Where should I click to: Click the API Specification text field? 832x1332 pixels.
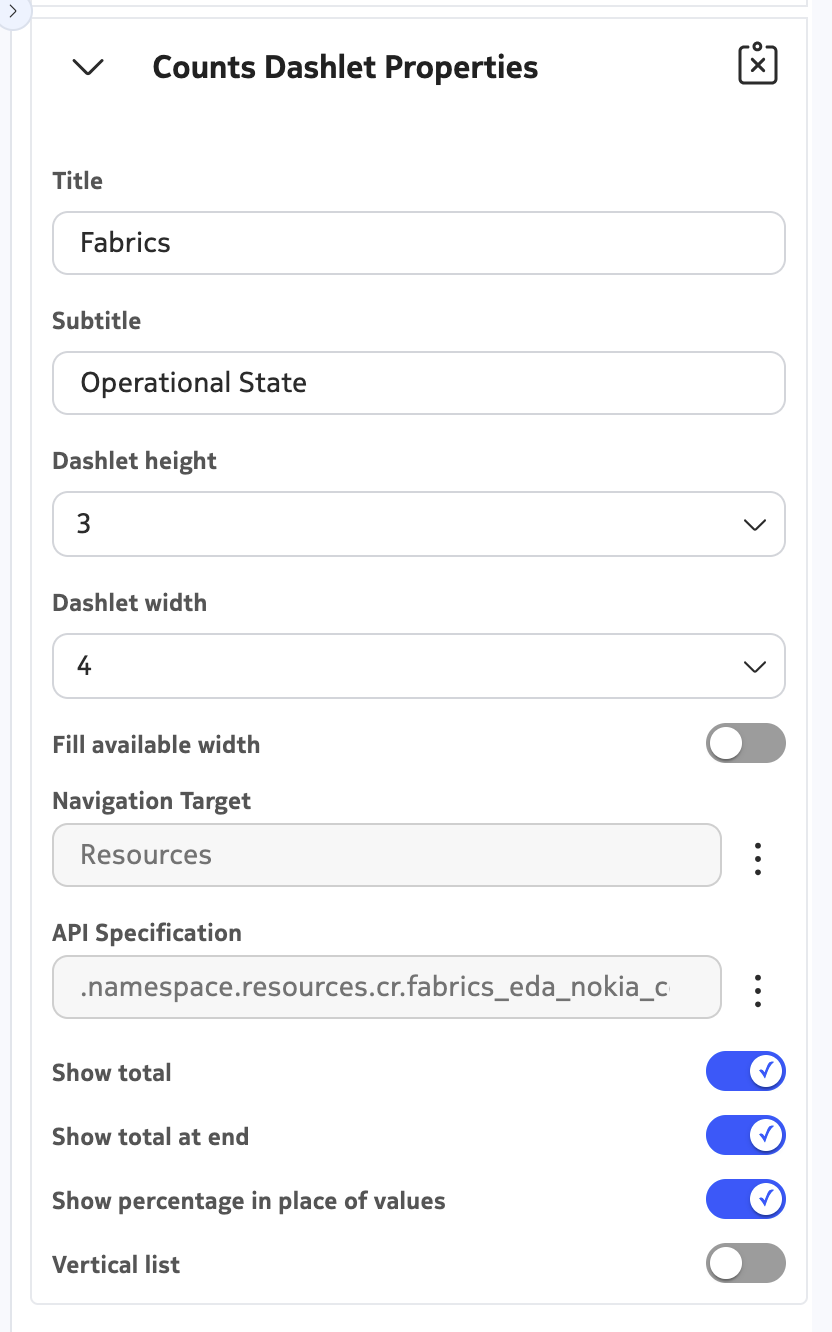386,987
